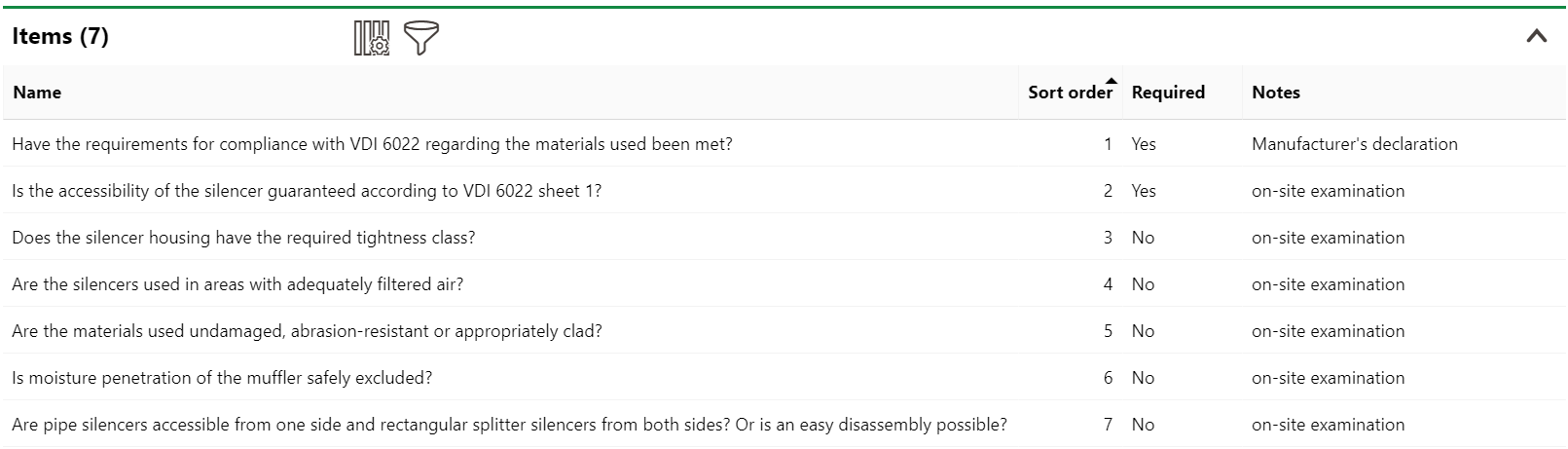This screenshot has height=449, width=1568.
Task: Collapse the Items section chevron
Action: [1537, 37]
